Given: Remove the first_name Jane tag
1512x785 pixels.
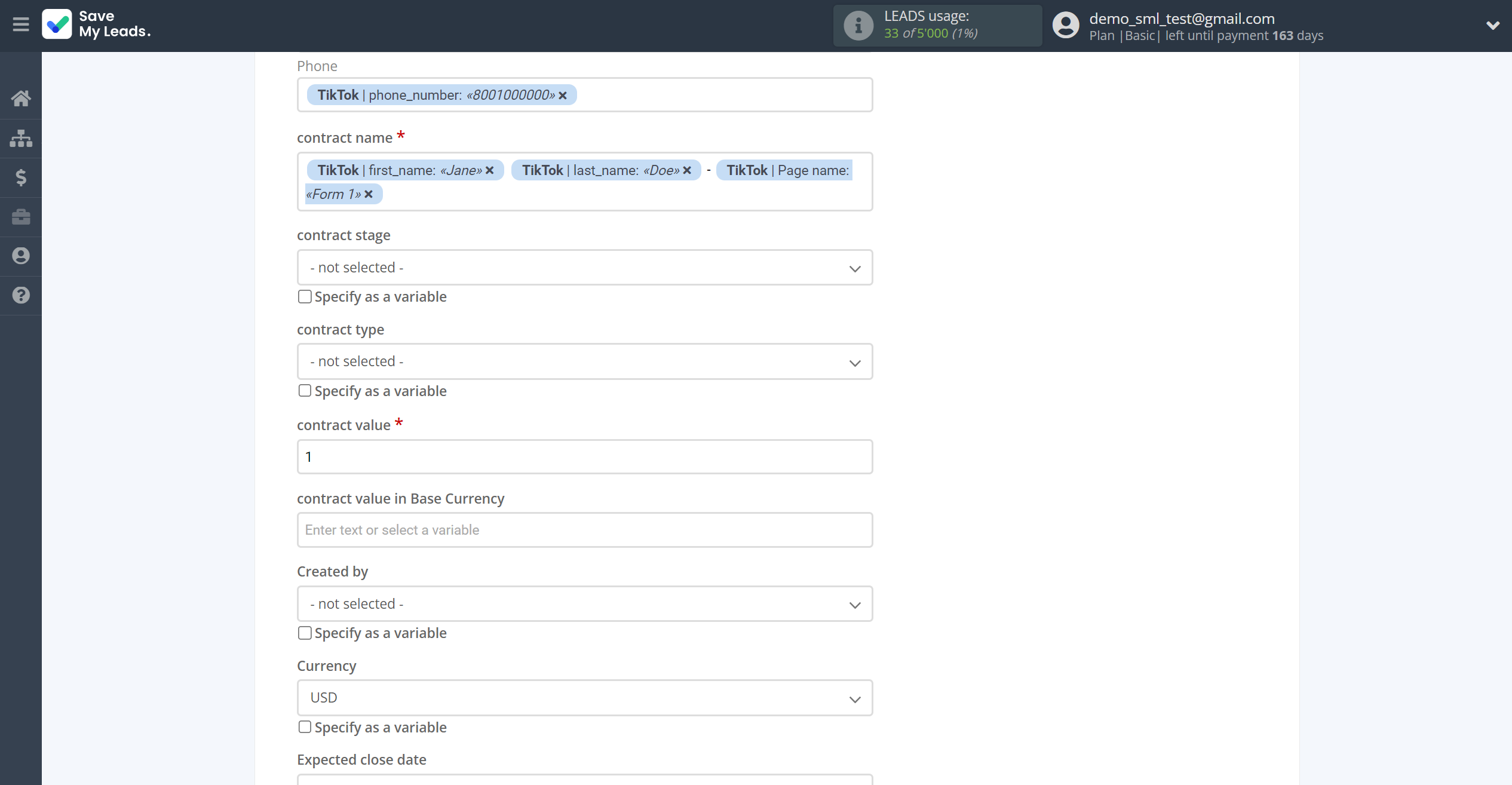Looking at the screenshot, I should point(490,170).
